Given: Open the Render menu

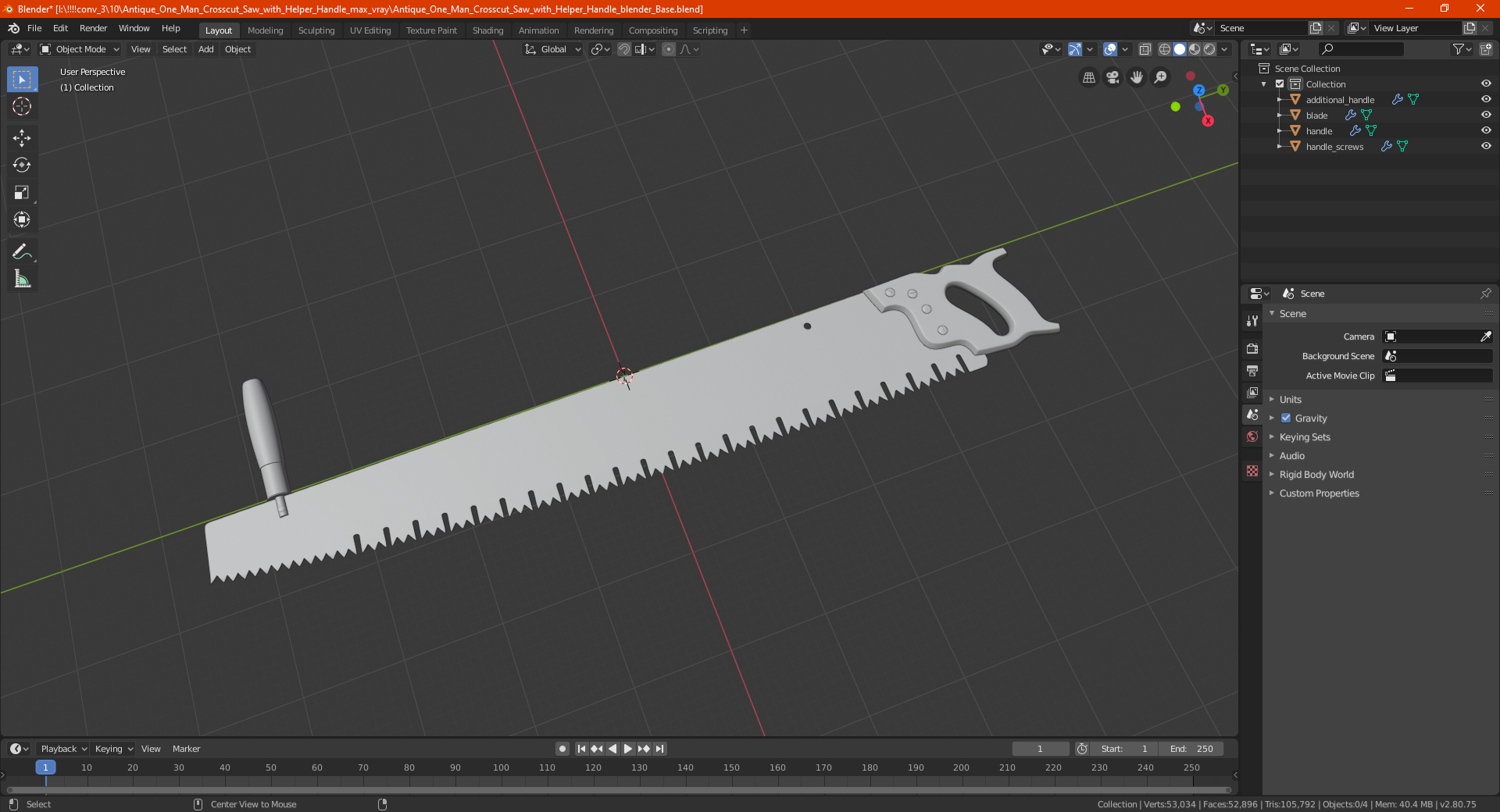Looking at the screenshot, I should [93, 28].
